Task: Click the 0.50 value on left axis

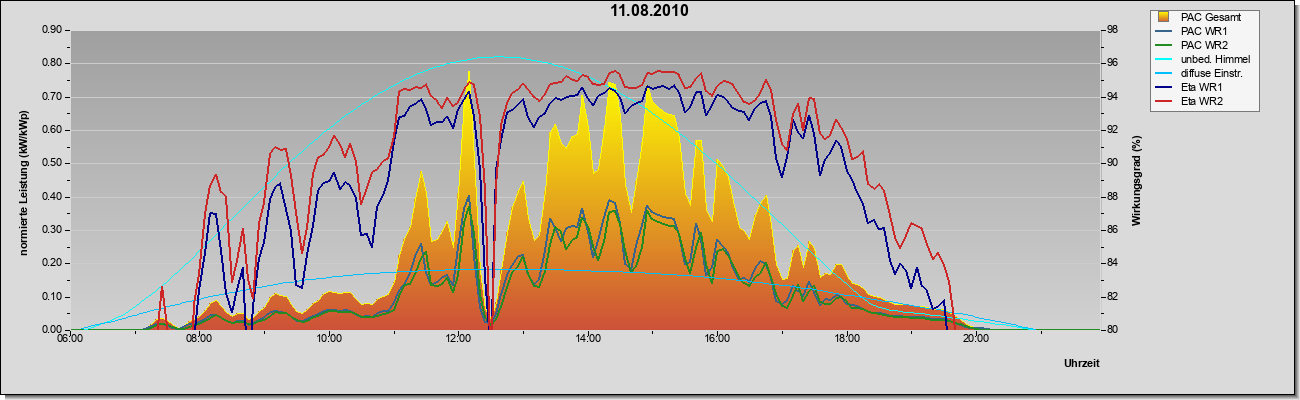Action: click(52, 163)
